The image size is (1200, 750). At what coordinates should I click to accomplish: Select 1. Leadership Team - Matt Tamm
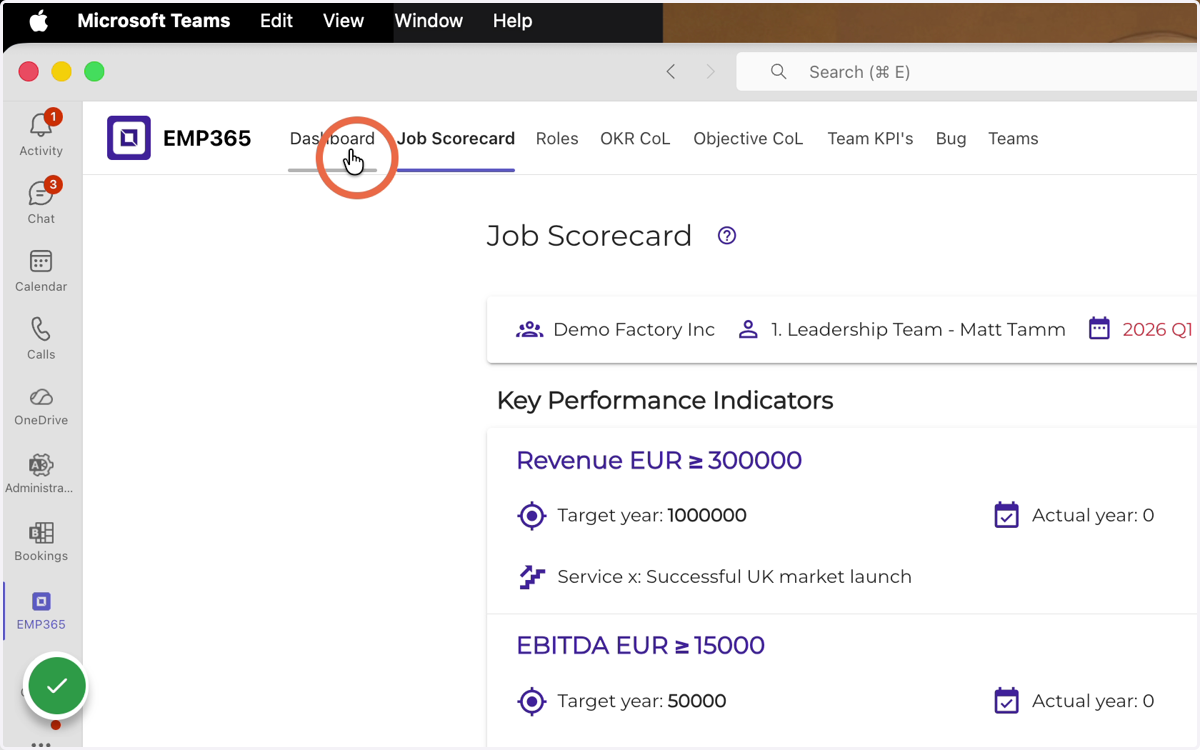[918, 329]
